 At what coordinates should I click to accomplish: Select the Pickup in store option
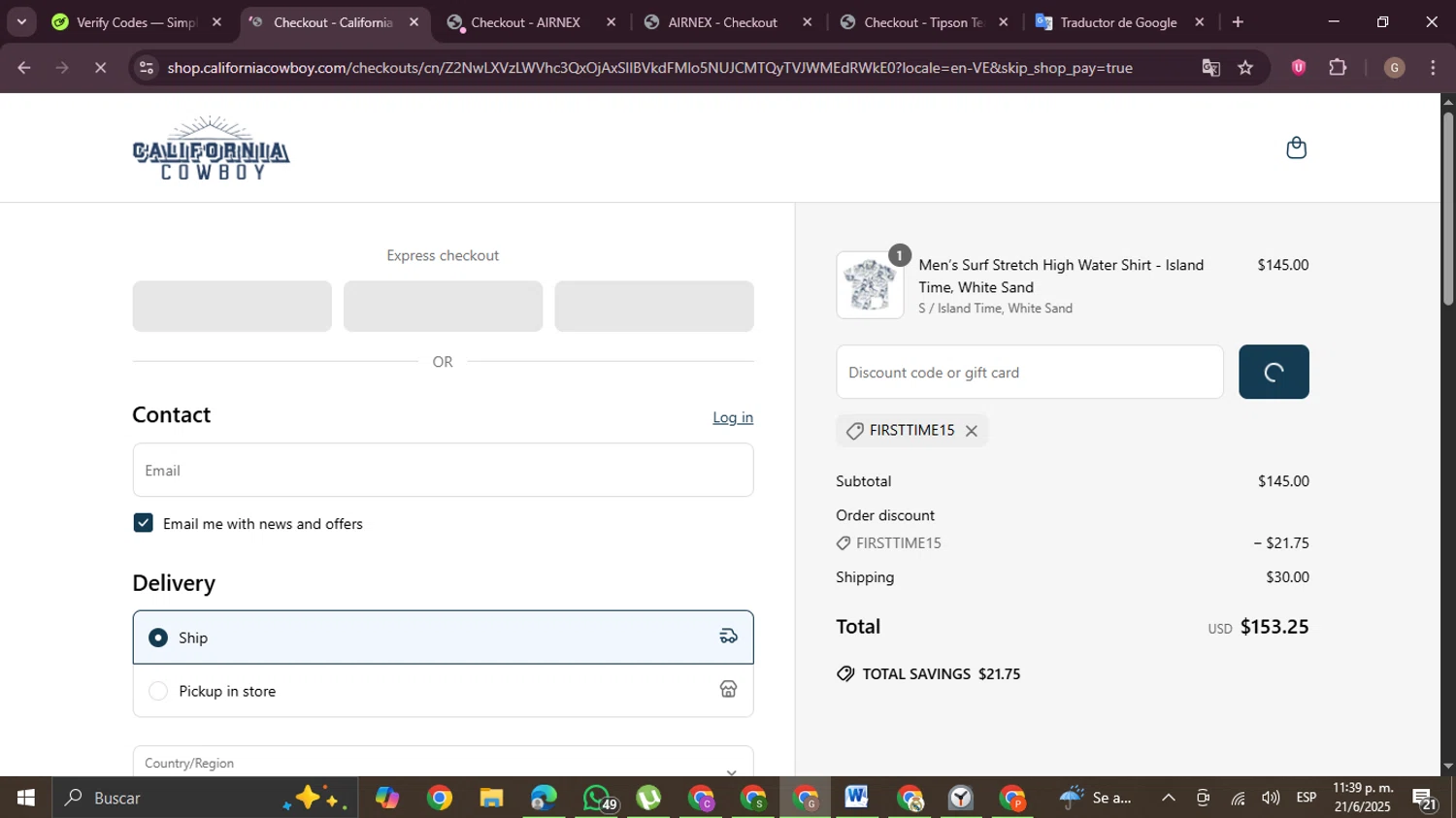443,691
